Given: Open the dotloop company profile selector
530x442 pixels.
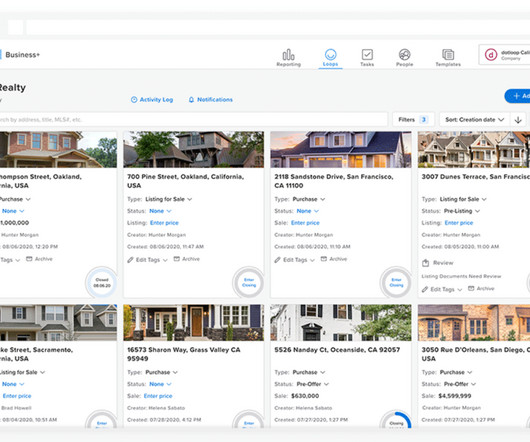Looking at the screenshot, I should (504, 55).
